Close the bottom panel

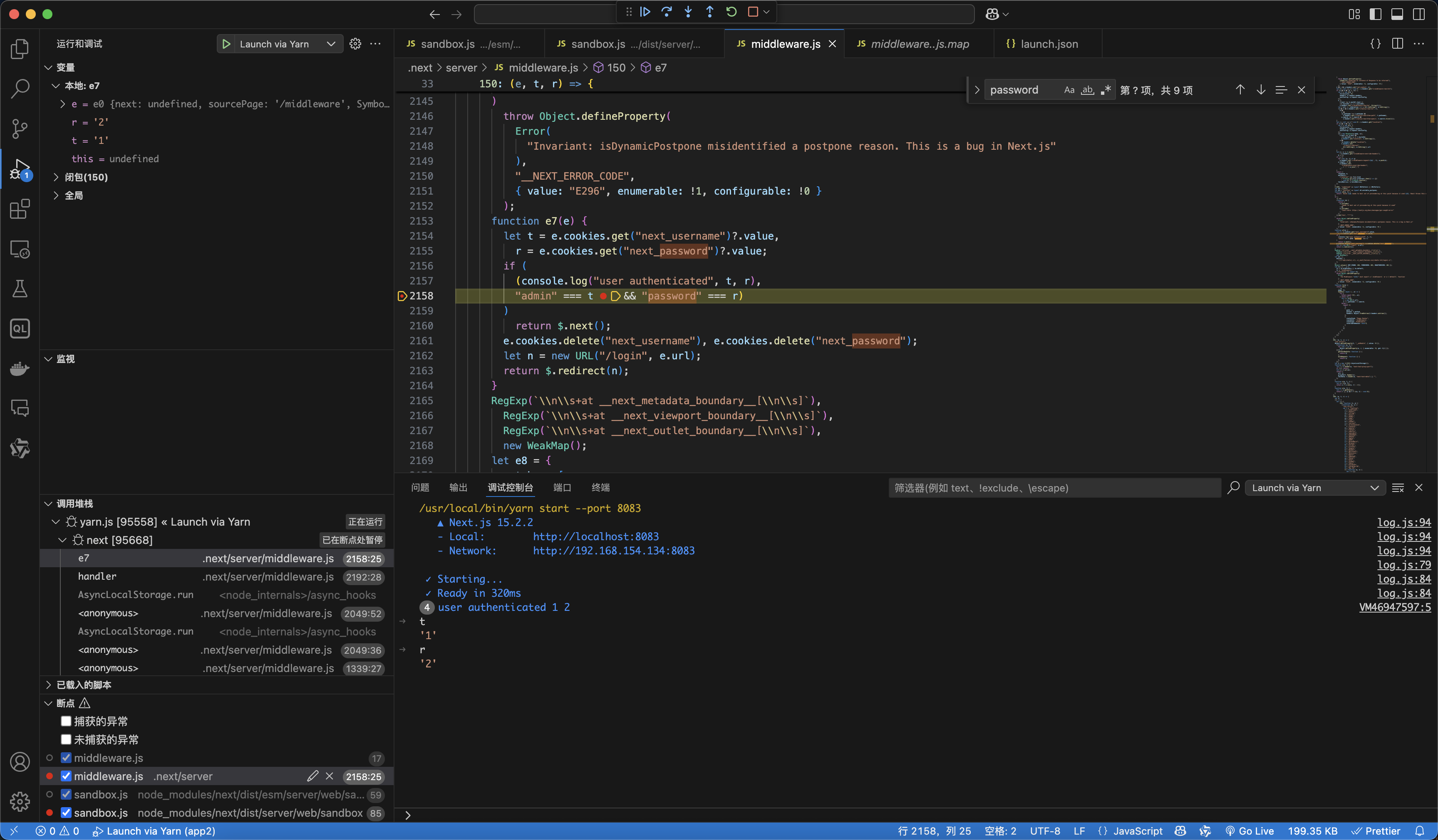click(1418, 488)
